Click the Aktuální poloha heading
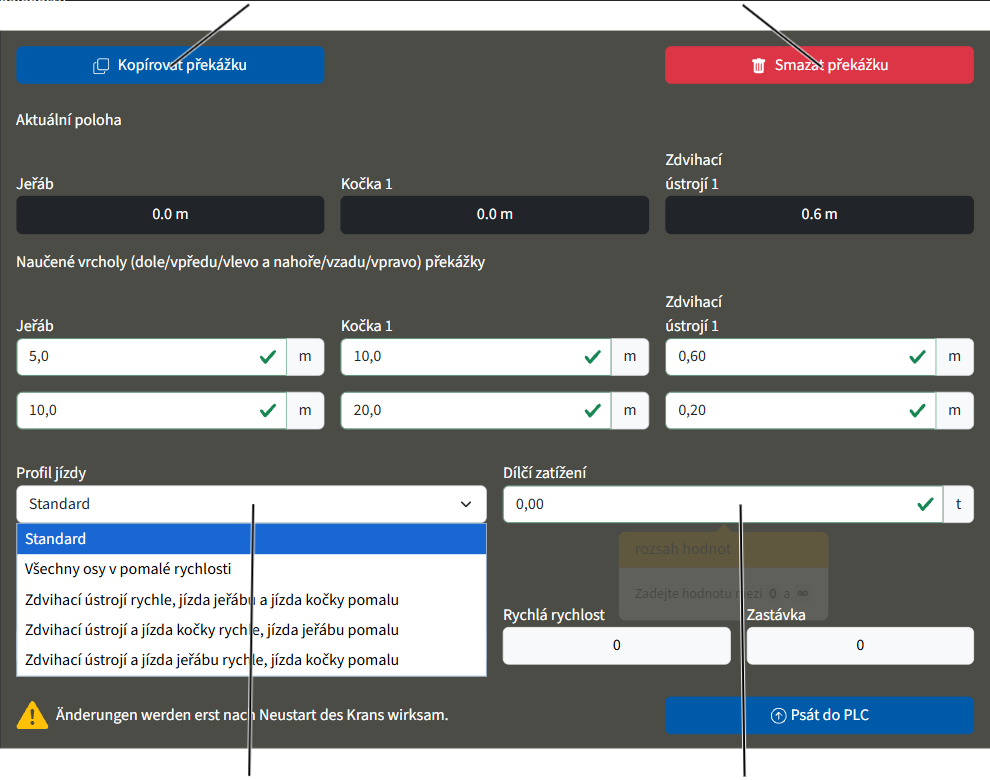 [69, 120]
